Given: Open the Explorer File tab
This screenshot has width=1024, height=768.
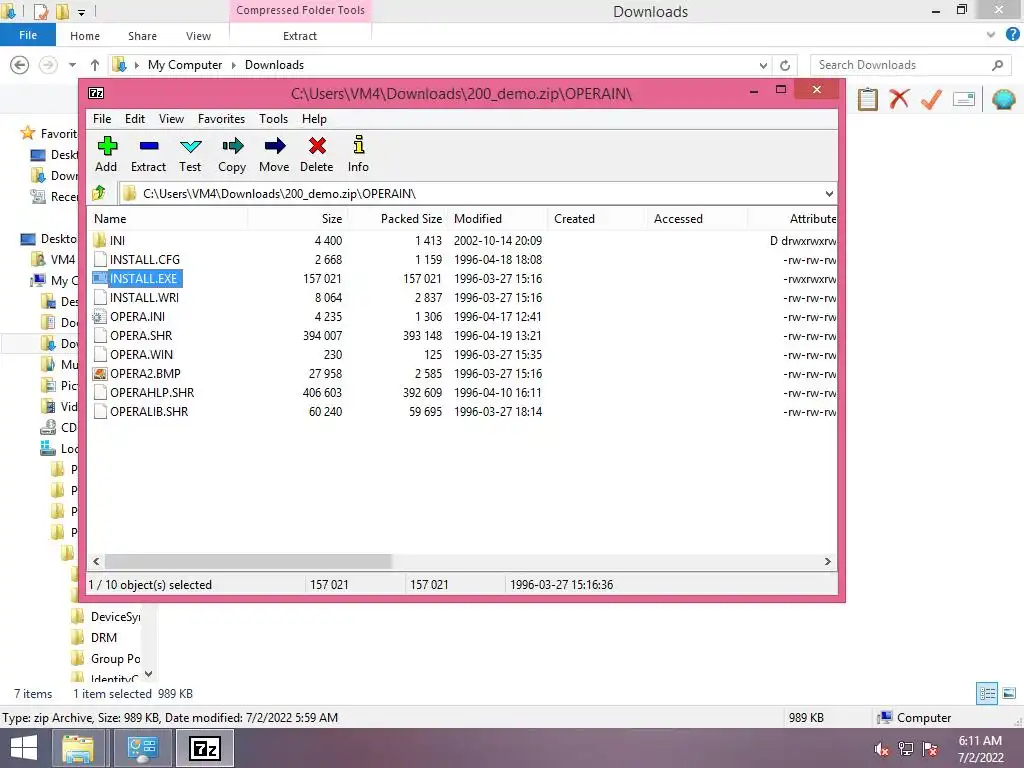Looking at the screenshot, I should coord(28,35).
